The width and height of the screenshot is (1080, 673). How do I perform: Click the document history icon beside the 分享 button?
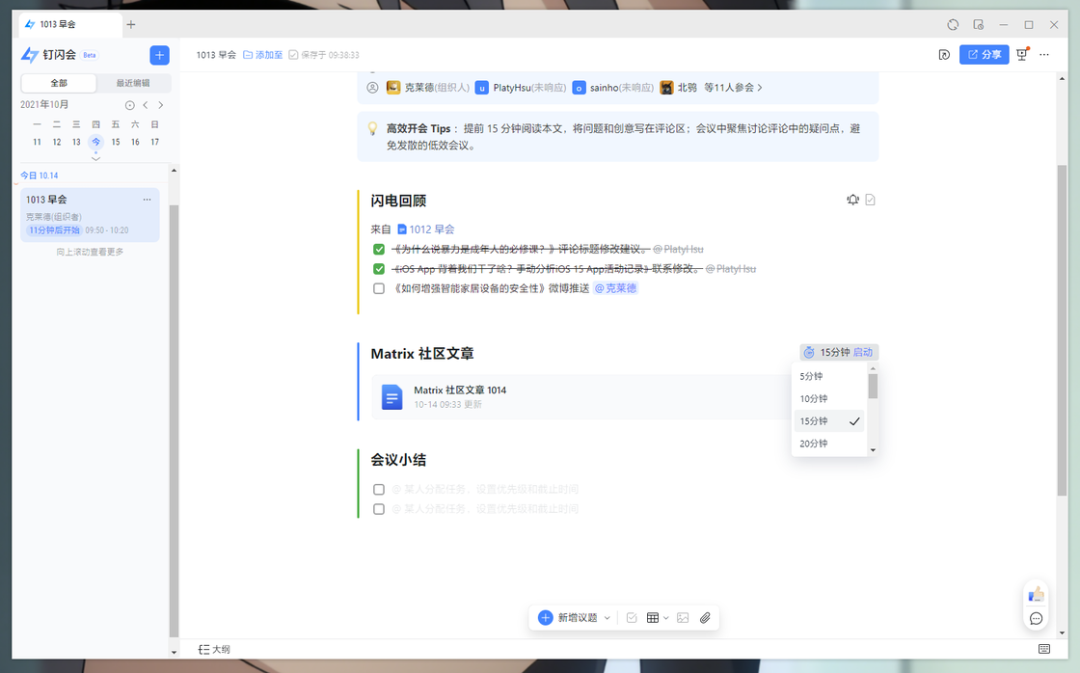pos(944,54)
